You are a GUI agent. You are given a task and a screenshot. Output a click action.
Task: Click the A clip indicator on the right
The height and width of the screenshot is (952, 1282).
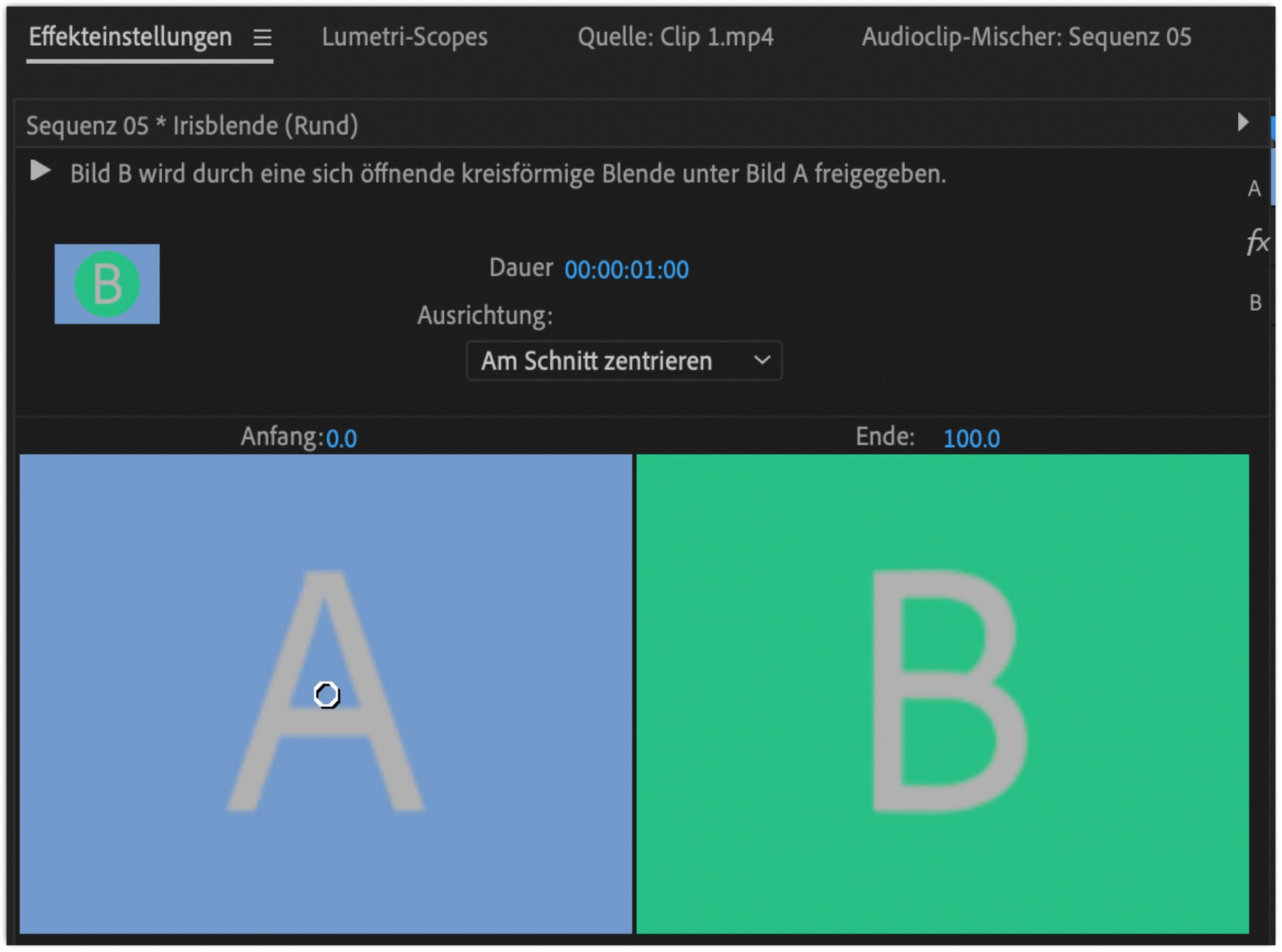point(1255,188)
